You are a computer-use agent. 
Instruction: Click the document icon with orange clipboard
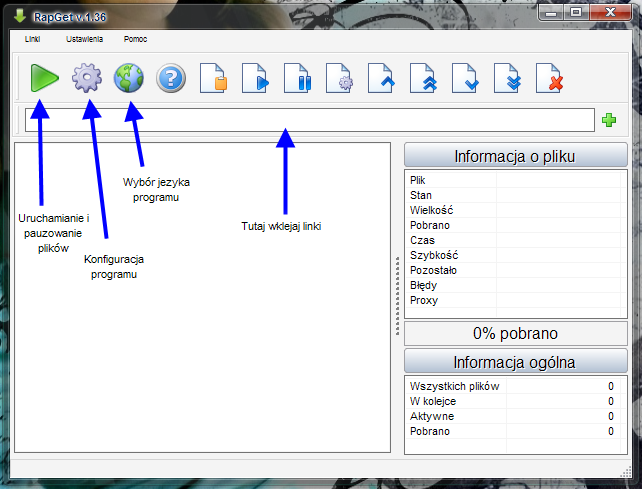[x=214, y=78]
